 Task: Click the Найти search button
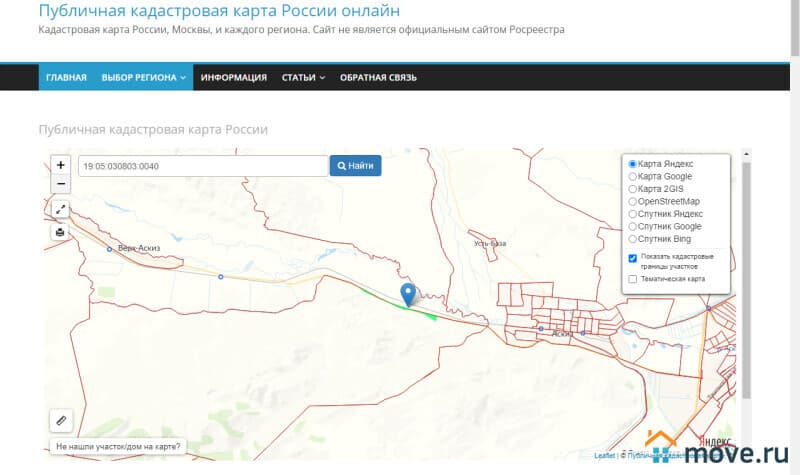click(356, 166)
